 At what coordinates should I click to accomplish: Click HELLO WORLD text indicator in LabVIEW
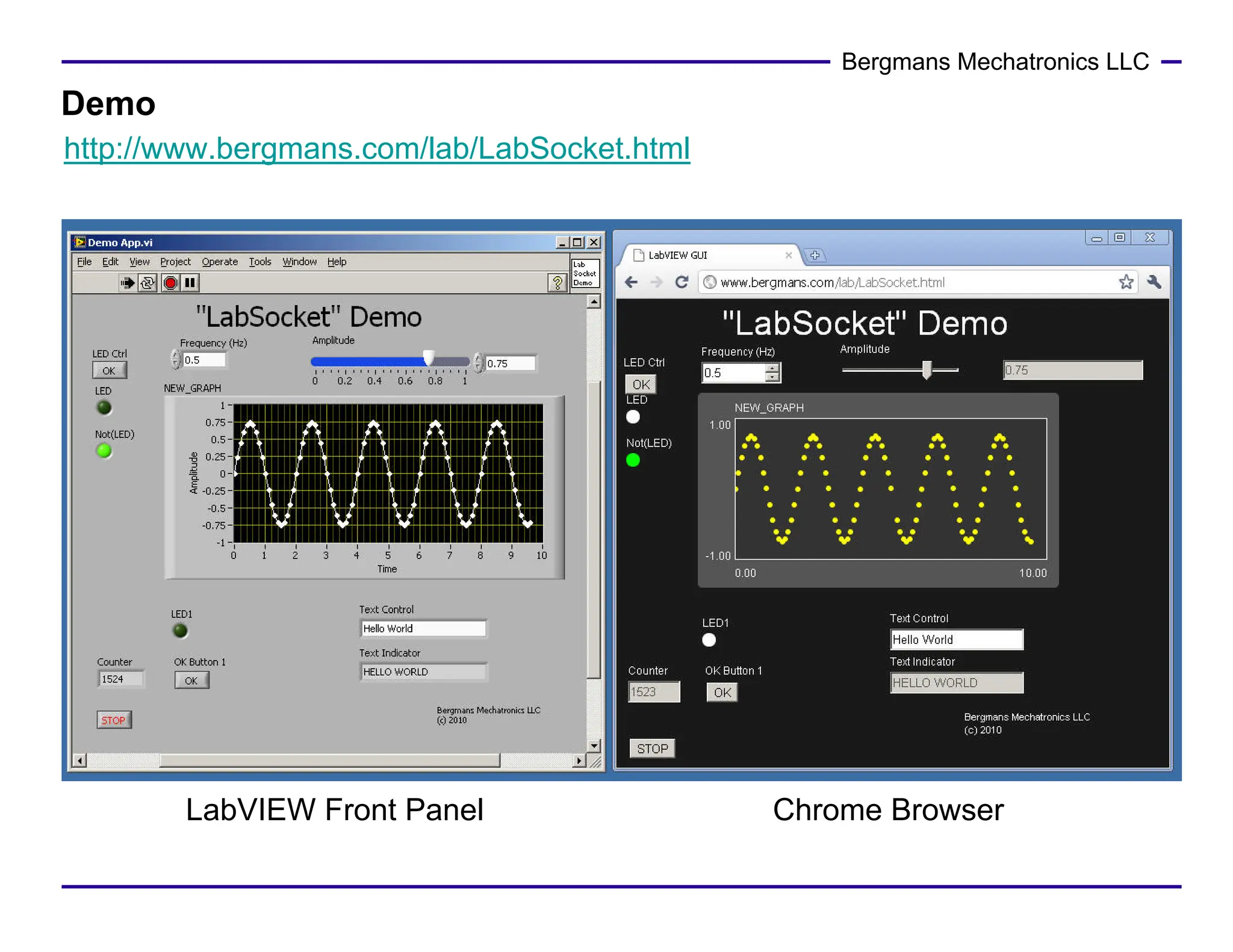(x=423, y=672)
